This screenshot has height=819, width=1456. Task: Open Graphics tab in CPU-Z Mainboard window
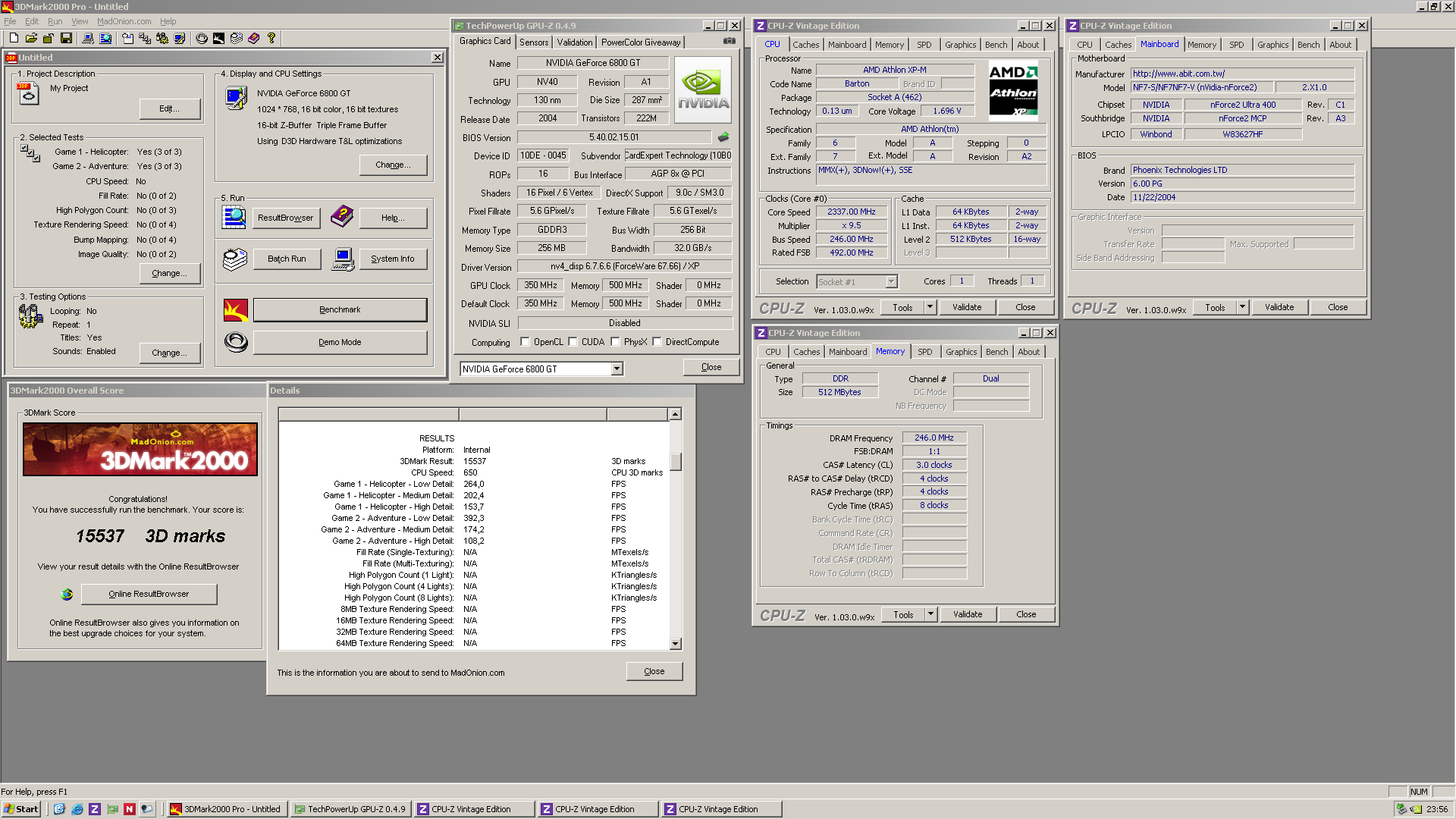tap(1272, 45)
